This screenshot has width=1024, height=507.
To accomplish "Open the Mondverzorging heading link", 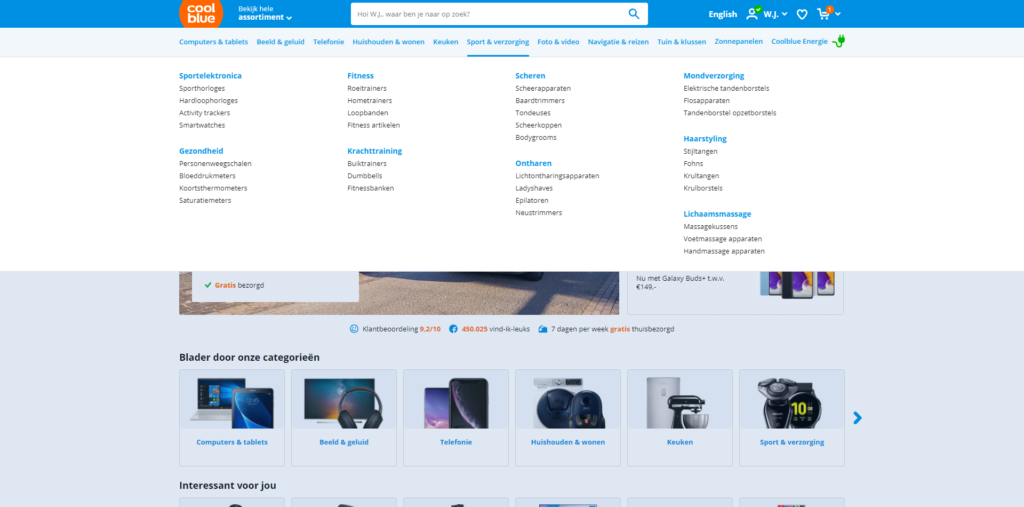I will point(714,76).
